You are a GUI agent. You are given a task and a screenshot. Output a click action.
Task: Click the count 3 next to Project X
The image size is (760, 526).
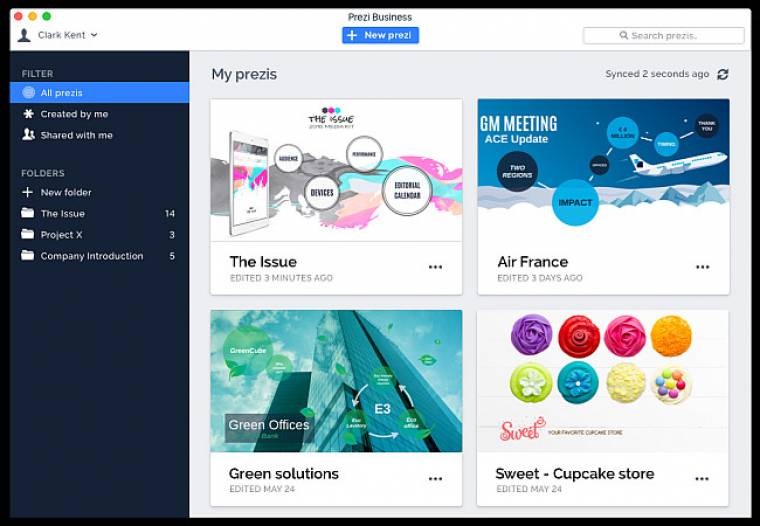pyautogui.click(x=172, y=235)
